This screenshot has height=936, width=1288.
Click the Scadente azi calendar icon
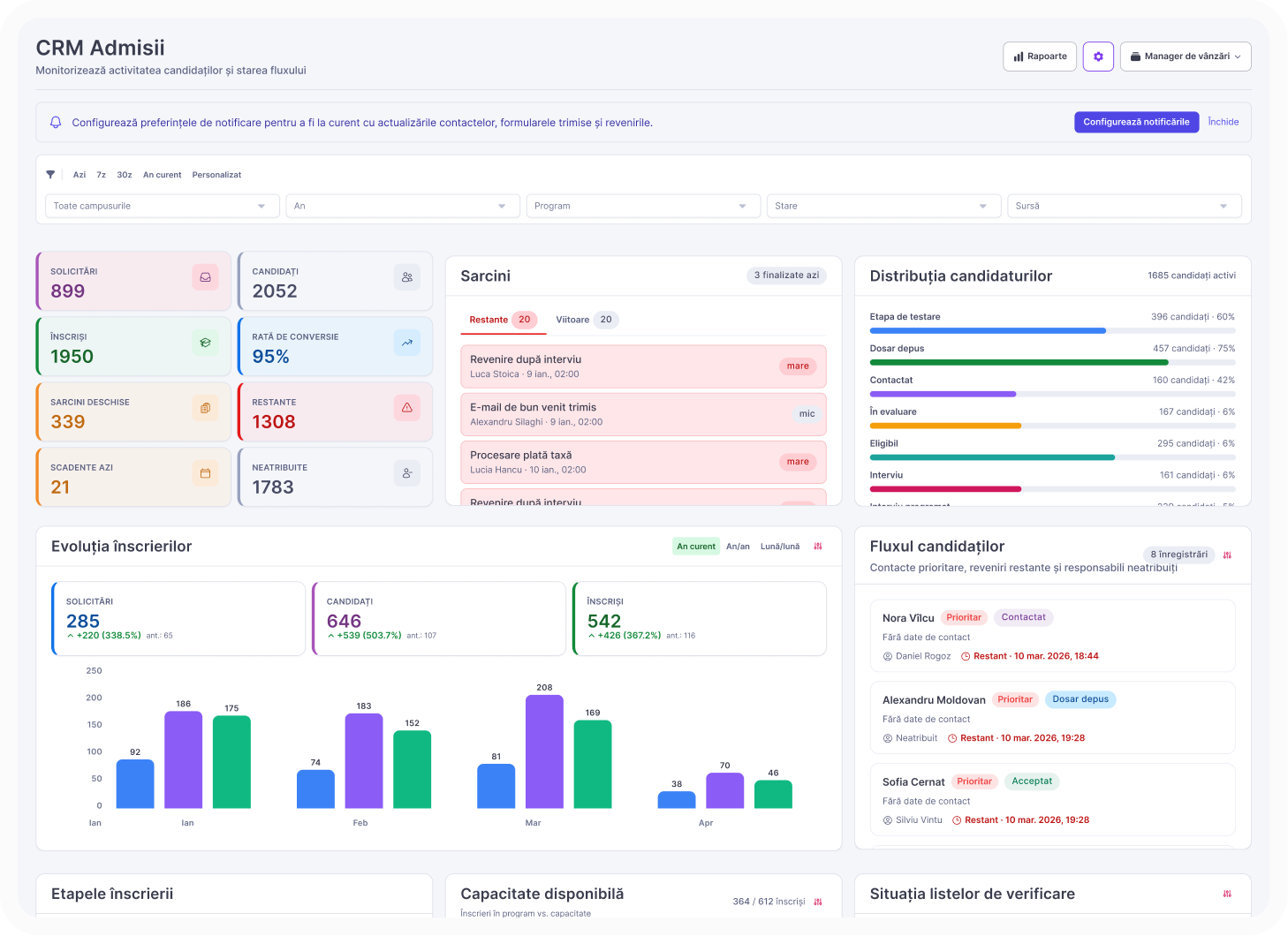click(x=205, y=473)
